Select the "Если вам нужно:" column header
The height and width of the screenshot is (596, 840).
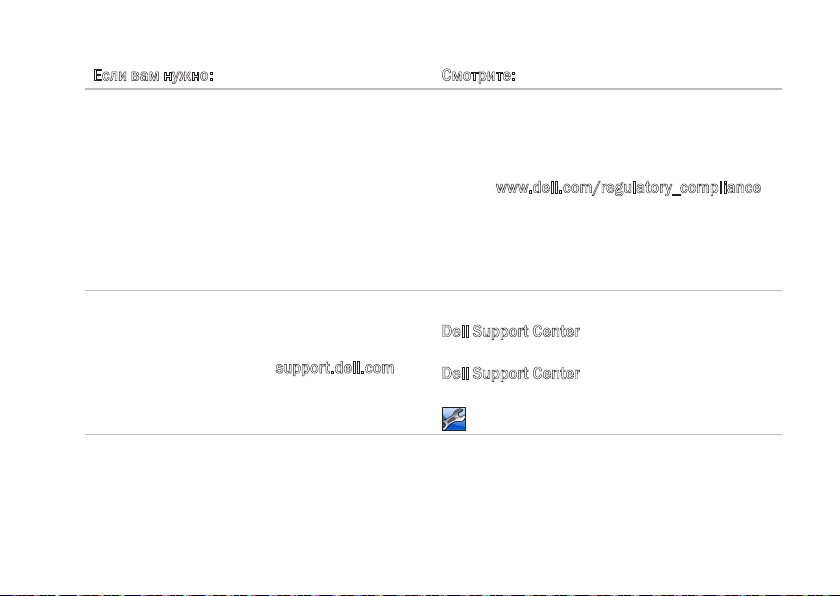pos(153,76)
